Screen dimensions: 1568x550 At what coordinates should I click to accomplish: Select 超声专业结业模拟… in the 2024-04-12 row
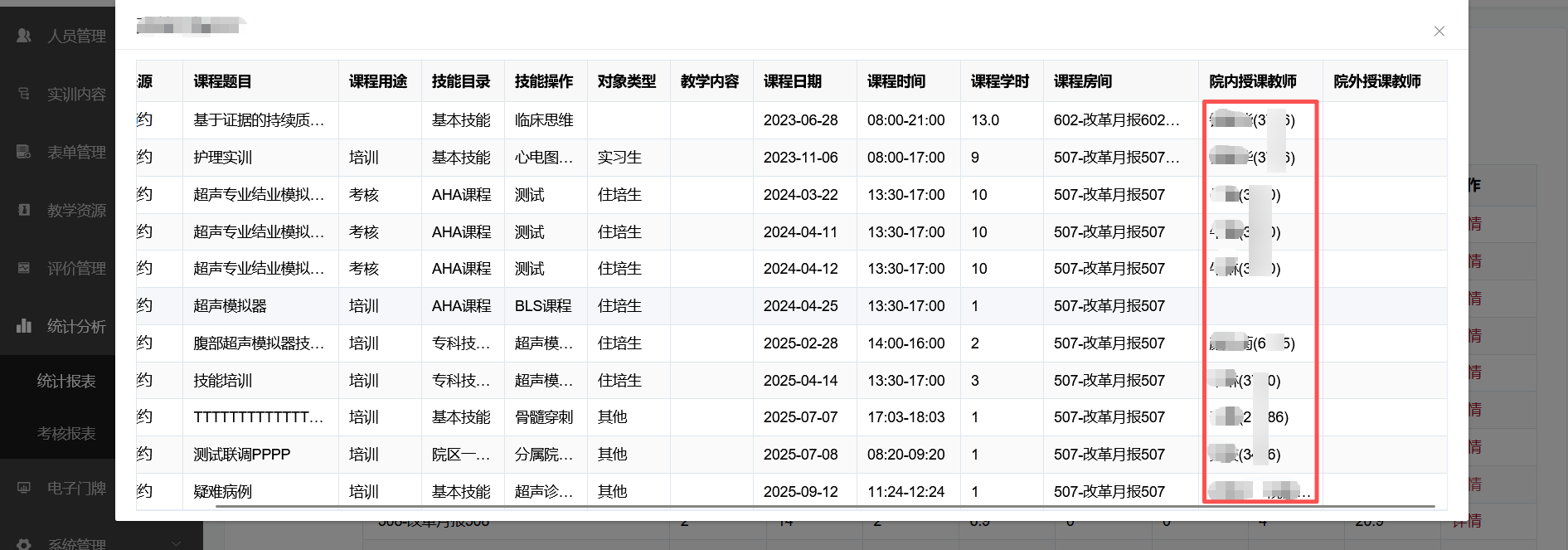[259, 269]
